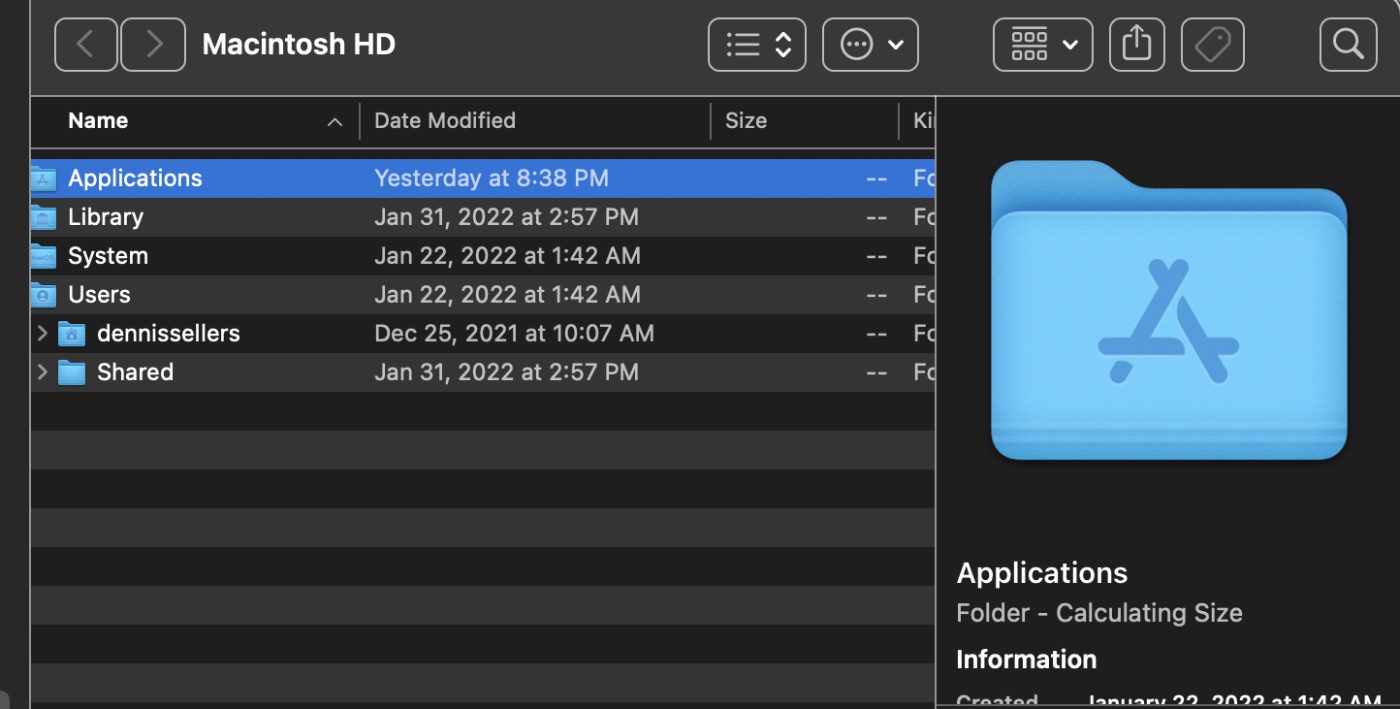Click the Forward navigation arrow
Image resolution: width=1400 pixels, height=709 pixels.
coord(153,45)
